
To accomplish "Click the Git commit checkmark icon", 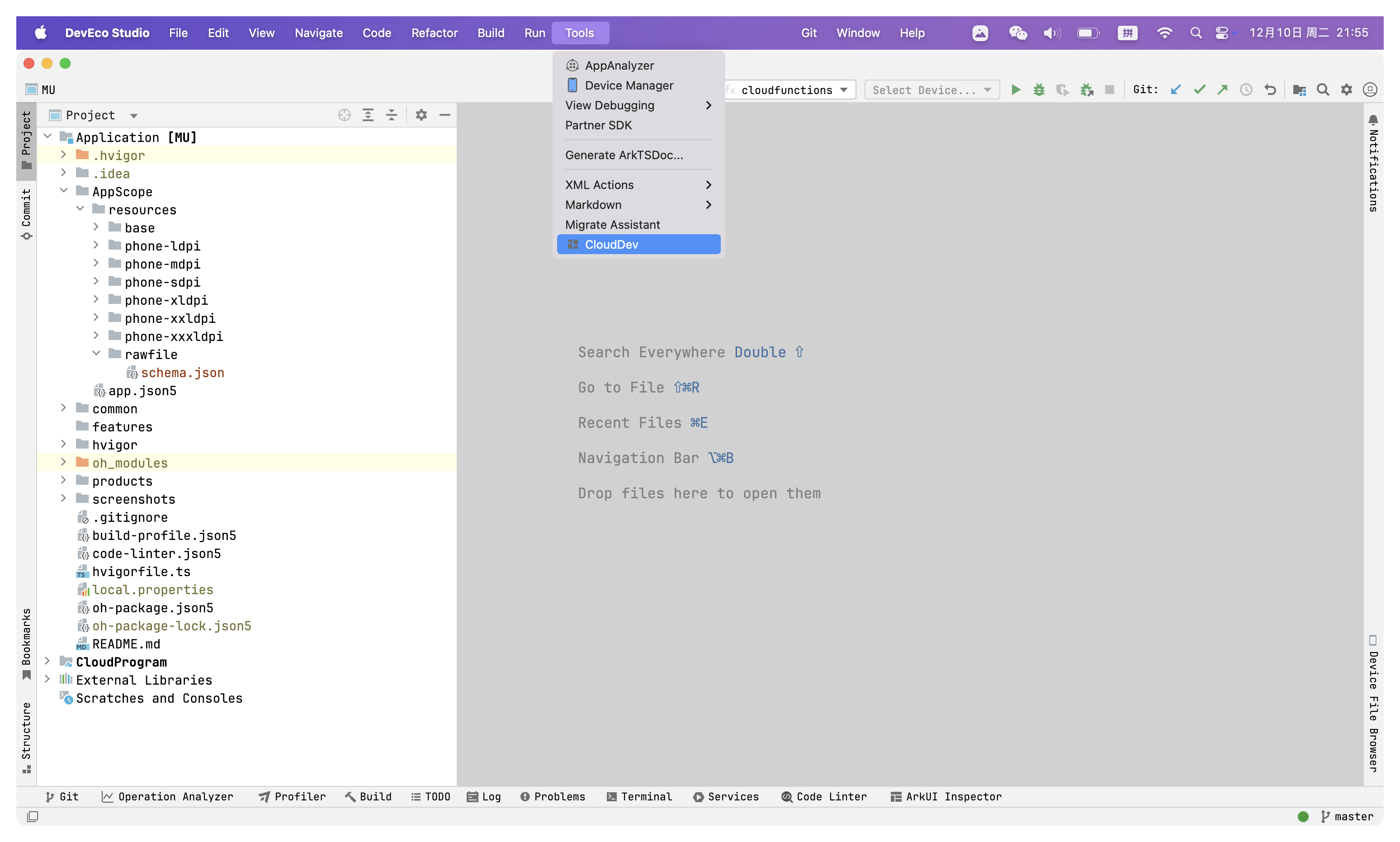I will click(1199, 90).
